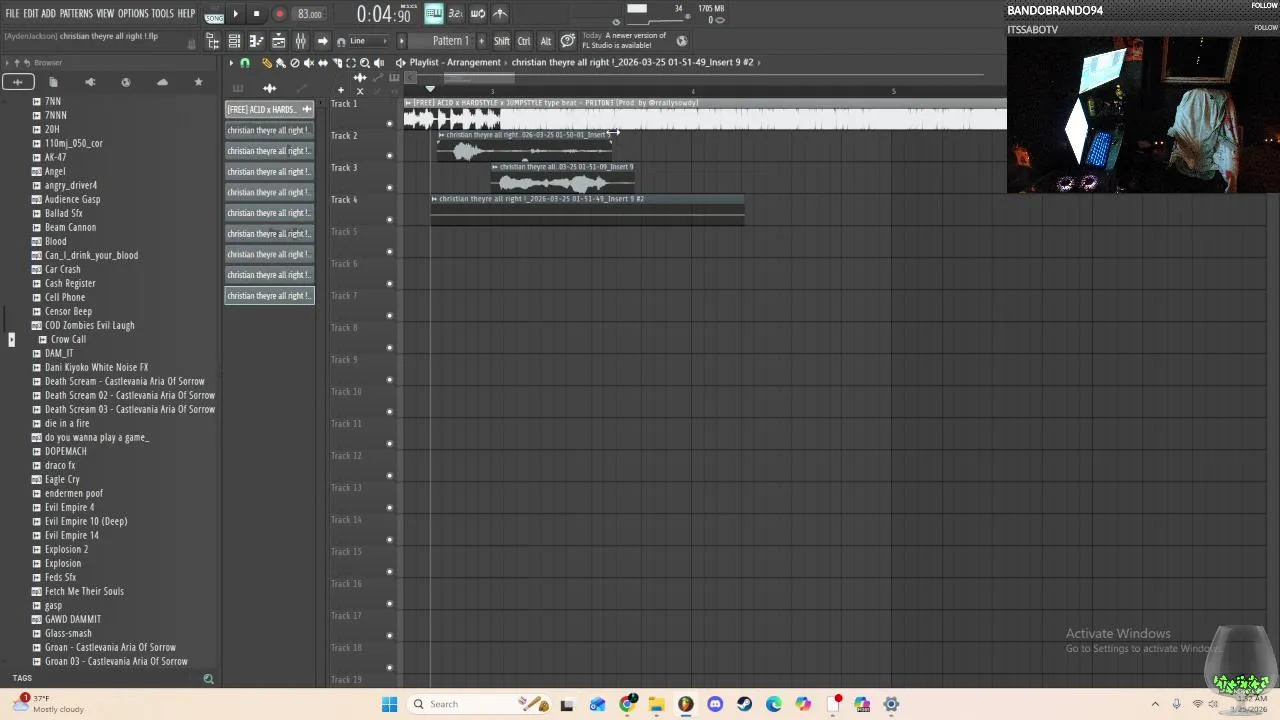This screenshot has width=1280, height=720.
Task: Select the playlist Playback speaker tool
Action: pos(379,63)
